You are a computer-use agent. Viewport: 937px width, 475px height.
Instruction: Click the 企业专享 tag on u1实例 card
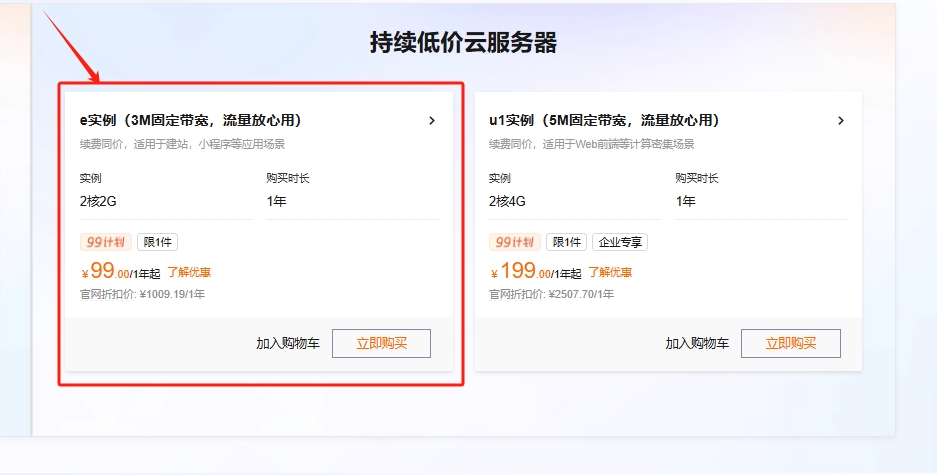tap(620, 242)
